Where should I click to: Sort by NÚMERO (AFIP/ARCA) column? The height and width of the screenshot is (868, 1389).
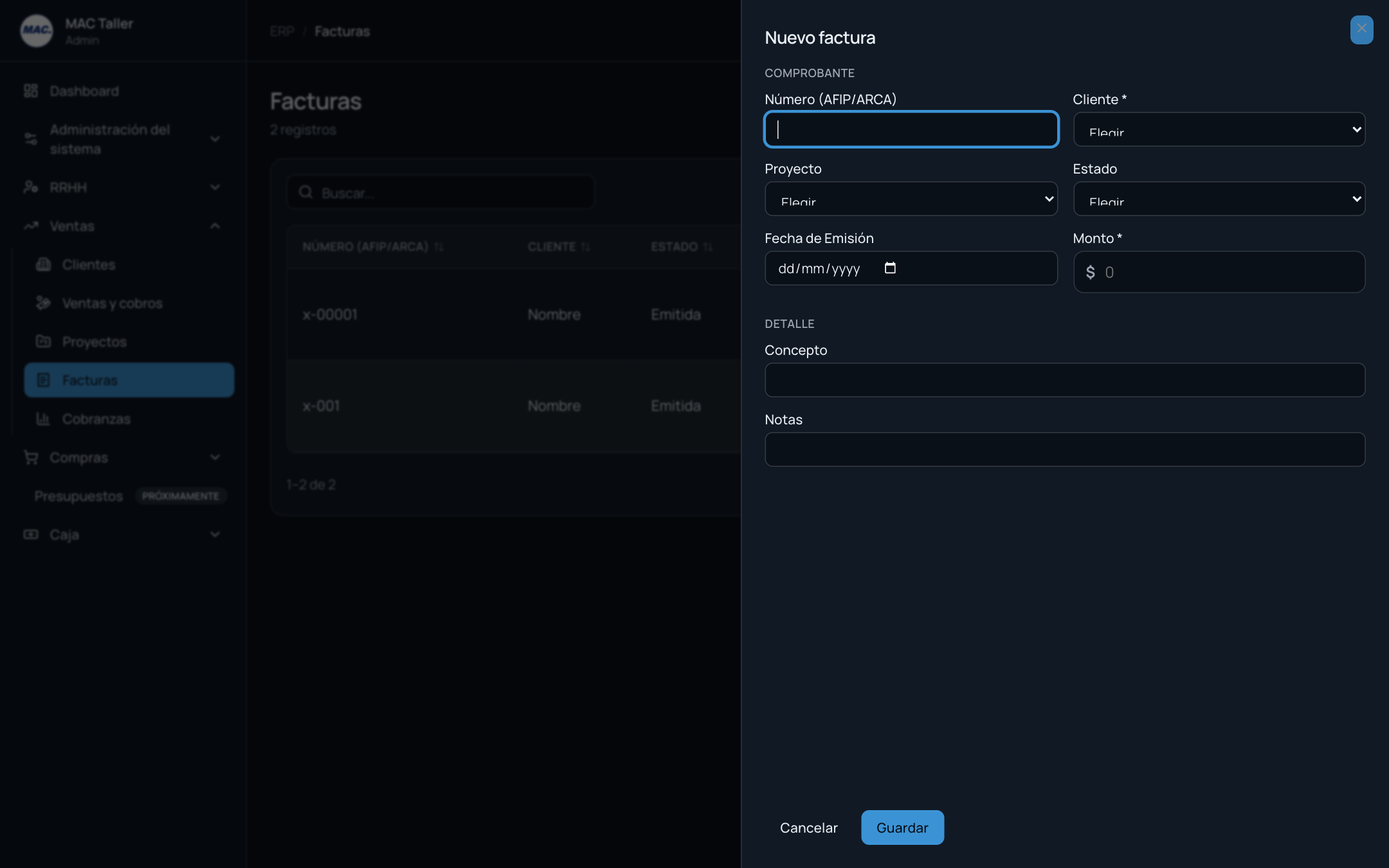373,247
